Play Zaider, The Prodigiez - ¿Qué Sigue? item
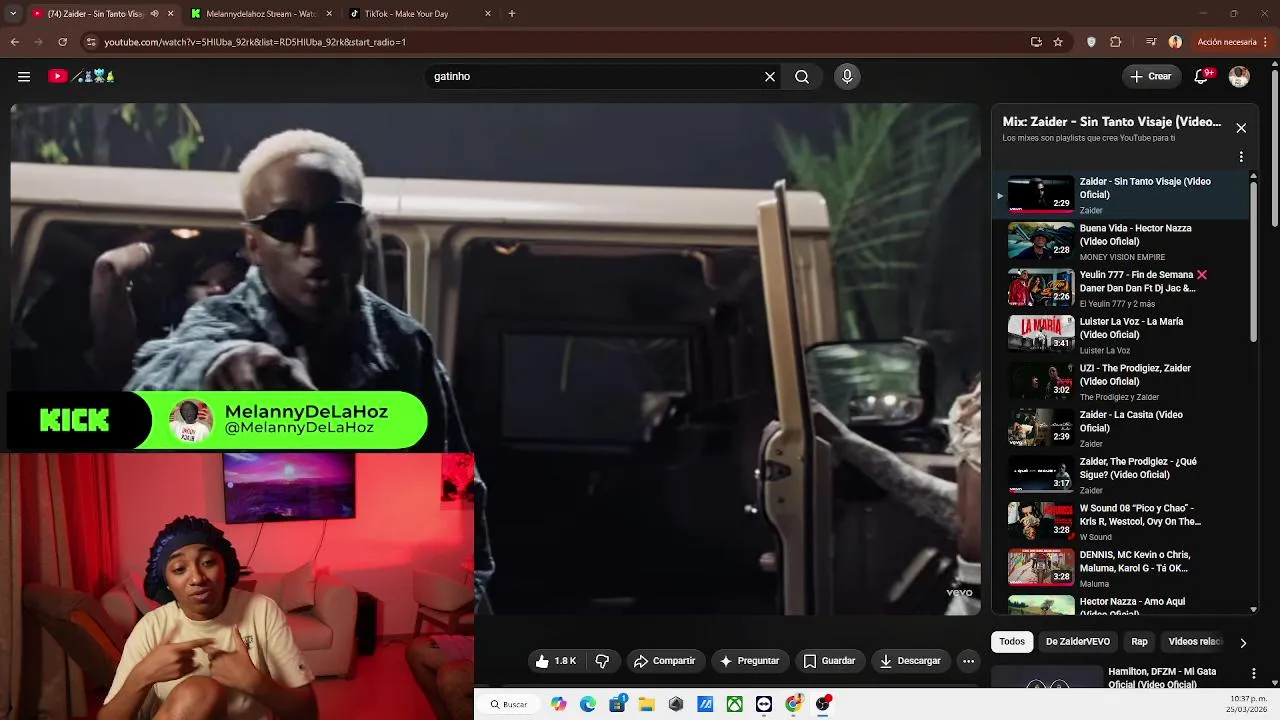1280x720 pixels. [x=1120, y=475]
